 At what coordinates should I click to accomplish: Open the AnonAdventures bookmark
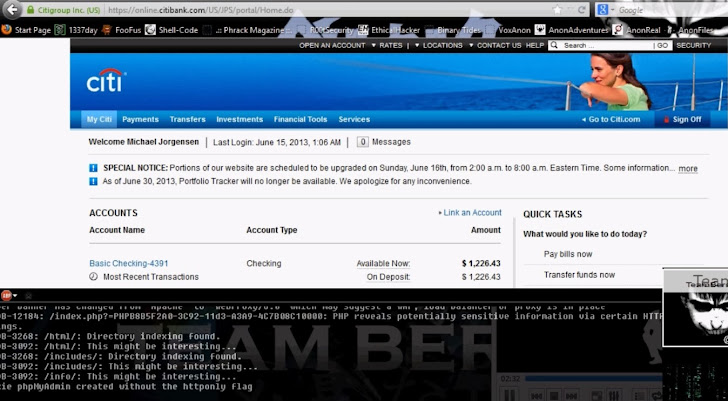coord(572,30)
